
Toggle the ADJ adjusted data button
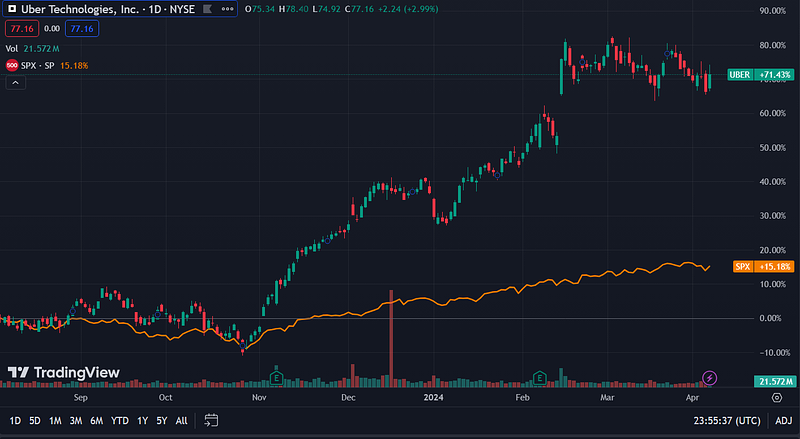click(x=784, y=421)
